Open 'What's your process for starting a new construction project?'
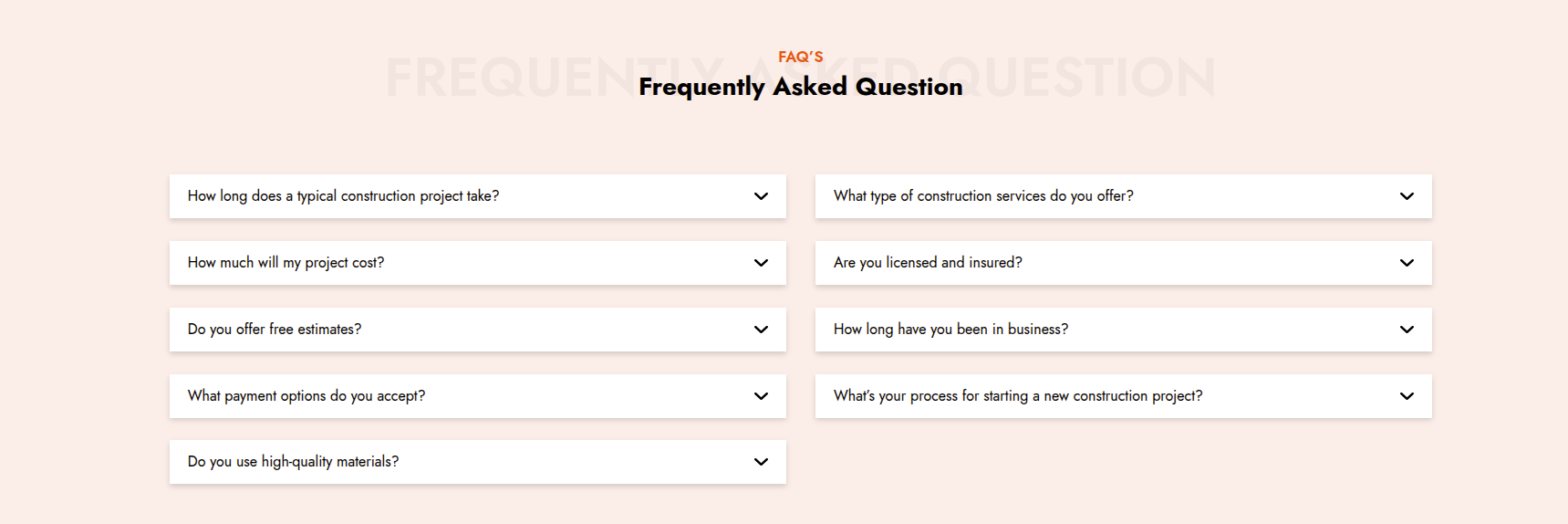Image resolution: width=1568 pixels, height=524 pixels. 1018,396
